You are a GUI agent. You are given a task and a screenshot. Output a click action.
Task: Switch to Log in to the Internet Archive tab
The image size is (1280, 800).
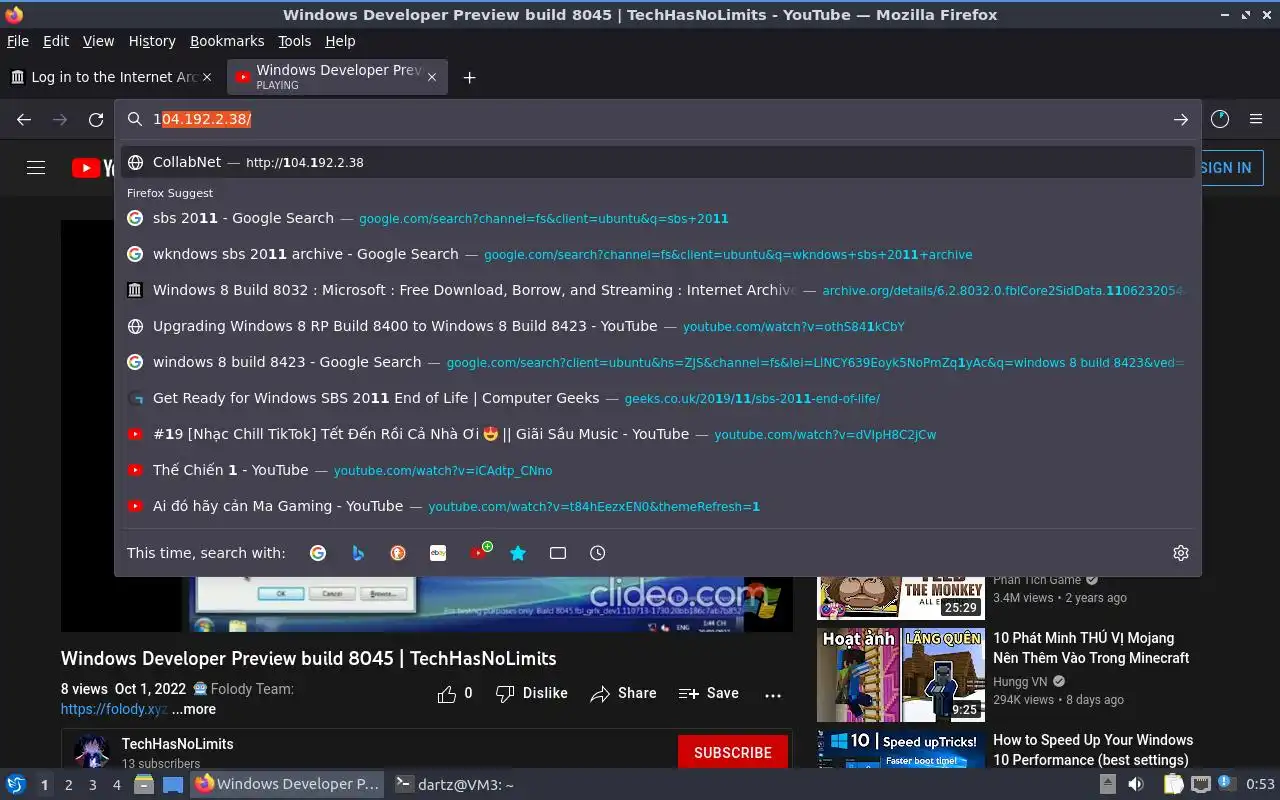pyautogui.click(x=112, y=77)
